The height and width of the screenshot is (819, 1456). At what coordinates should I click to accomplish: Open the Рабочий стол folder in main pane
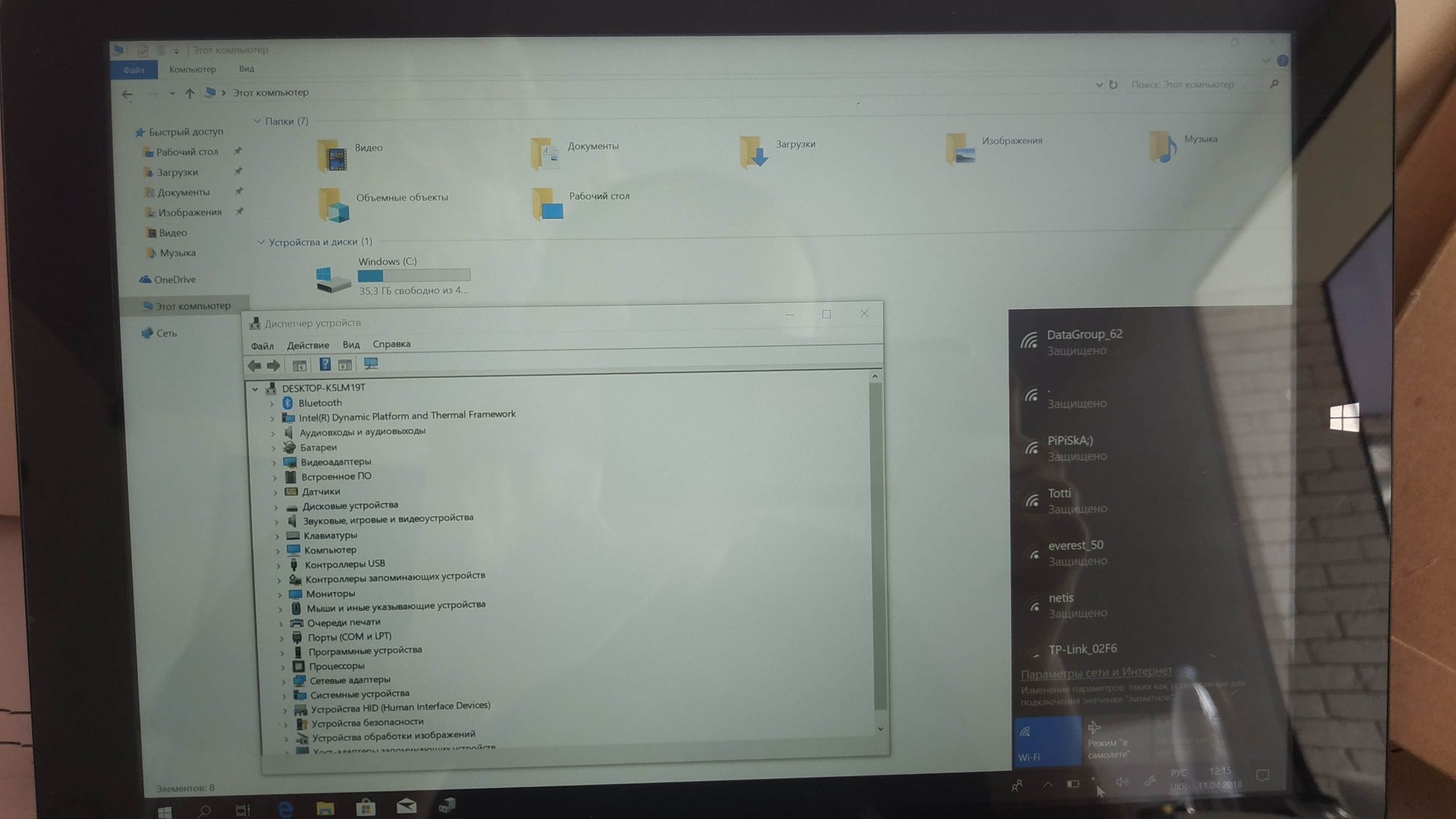tap(581, 202)
